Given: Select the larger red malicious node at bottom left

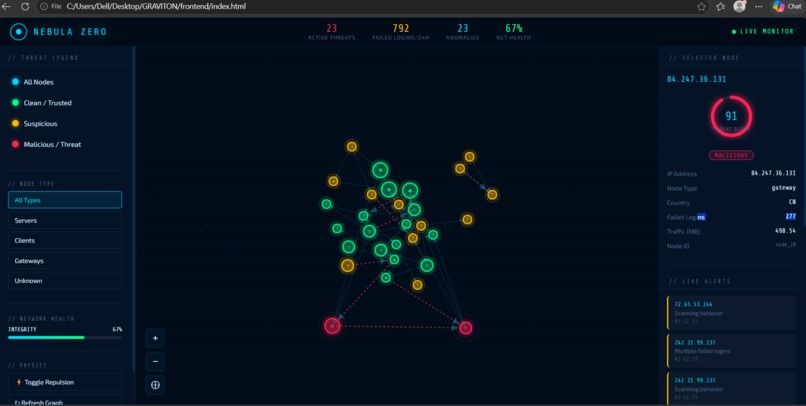Looking at the screenshot, I should (x=332, y=326).
